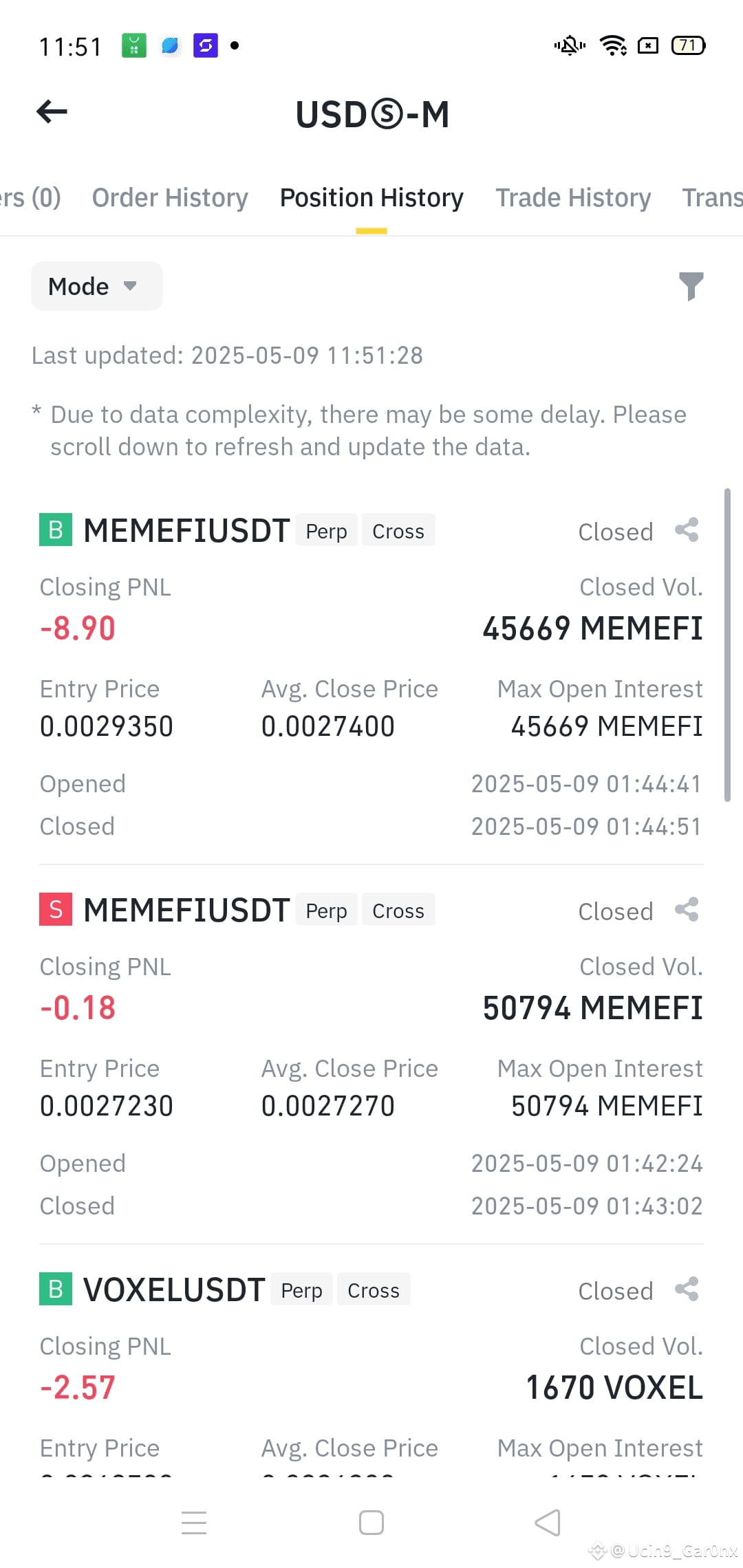Tap the Android back triangle button
Viewport: 743px width, 1568px height.
548,1523
